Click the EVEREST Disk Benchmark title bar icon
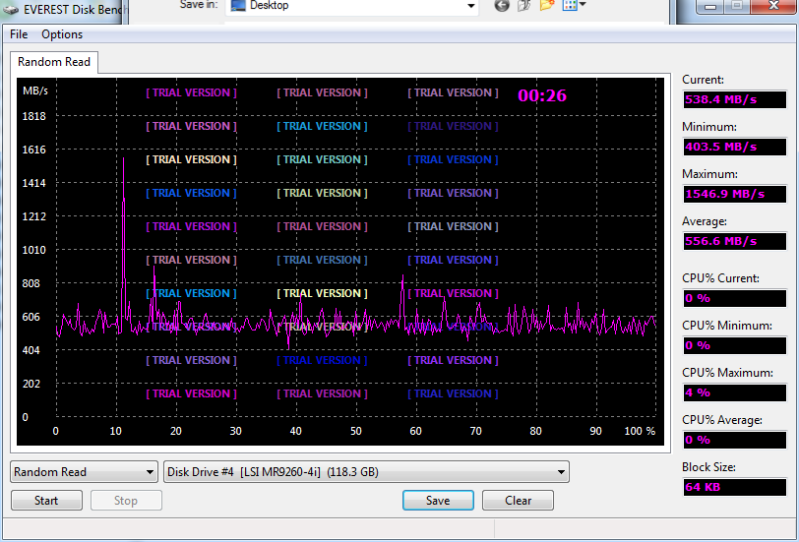799x542 pixels. pyautogui.click(x=10, y=9)
